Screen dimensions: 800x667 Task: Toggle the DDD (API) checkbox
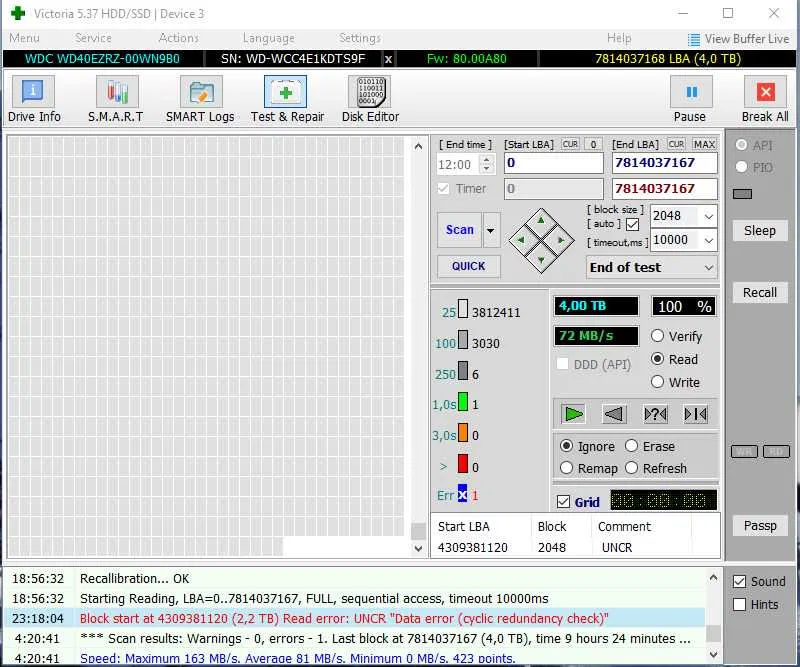pyautogui.click(x=562, y=364)
